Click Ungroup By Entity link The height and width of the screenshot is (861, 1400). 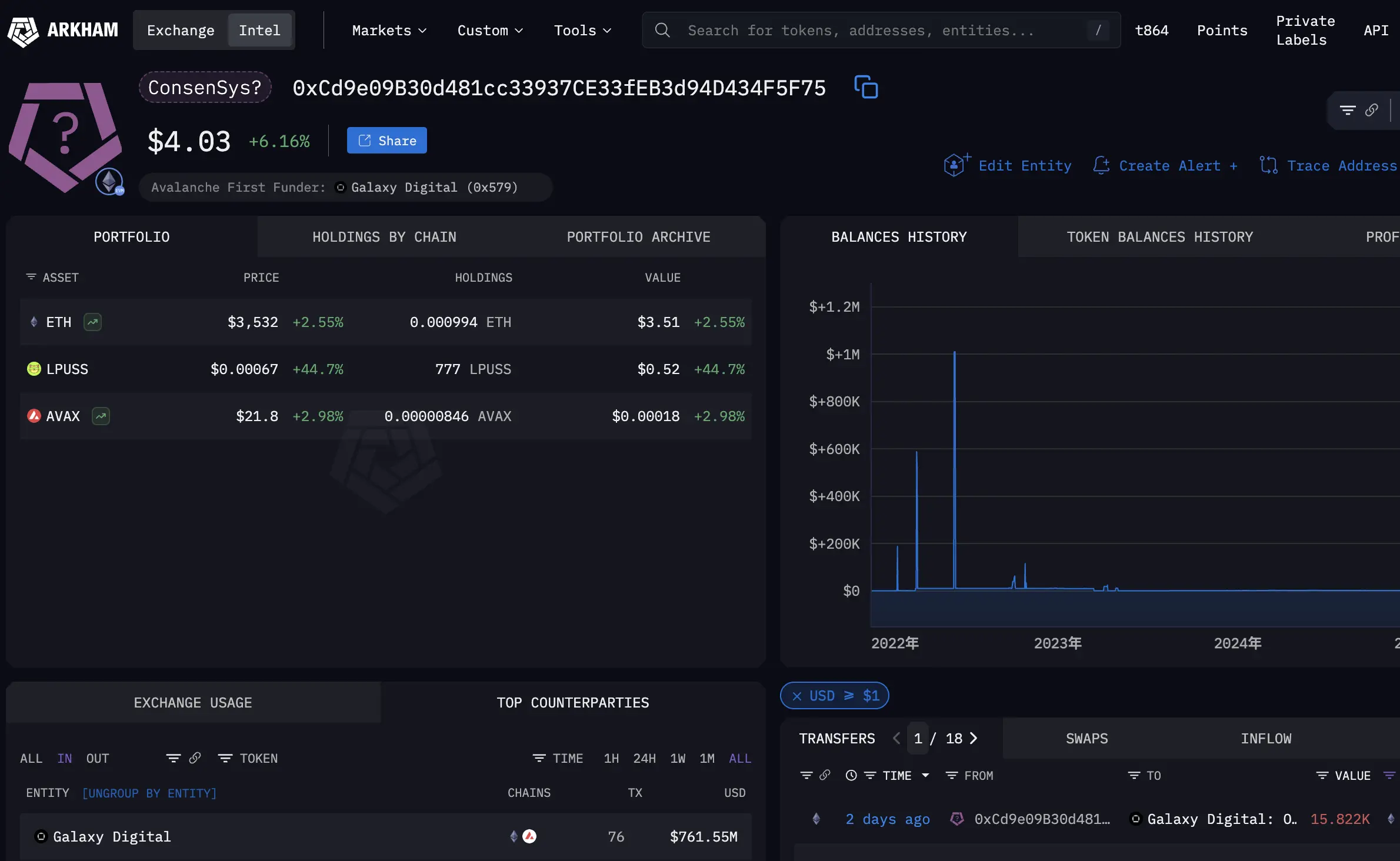[149, 793]
